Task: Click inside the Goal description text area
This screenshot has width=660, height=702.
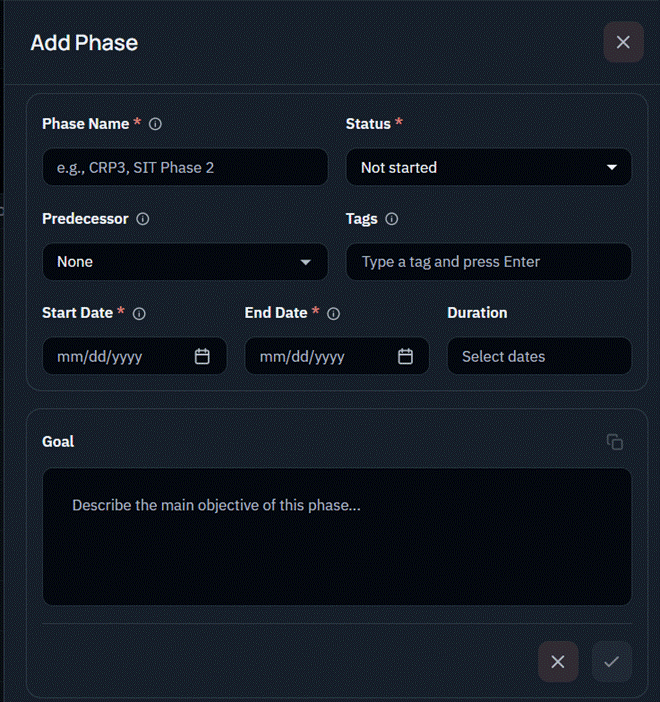Action: point(337,537)
